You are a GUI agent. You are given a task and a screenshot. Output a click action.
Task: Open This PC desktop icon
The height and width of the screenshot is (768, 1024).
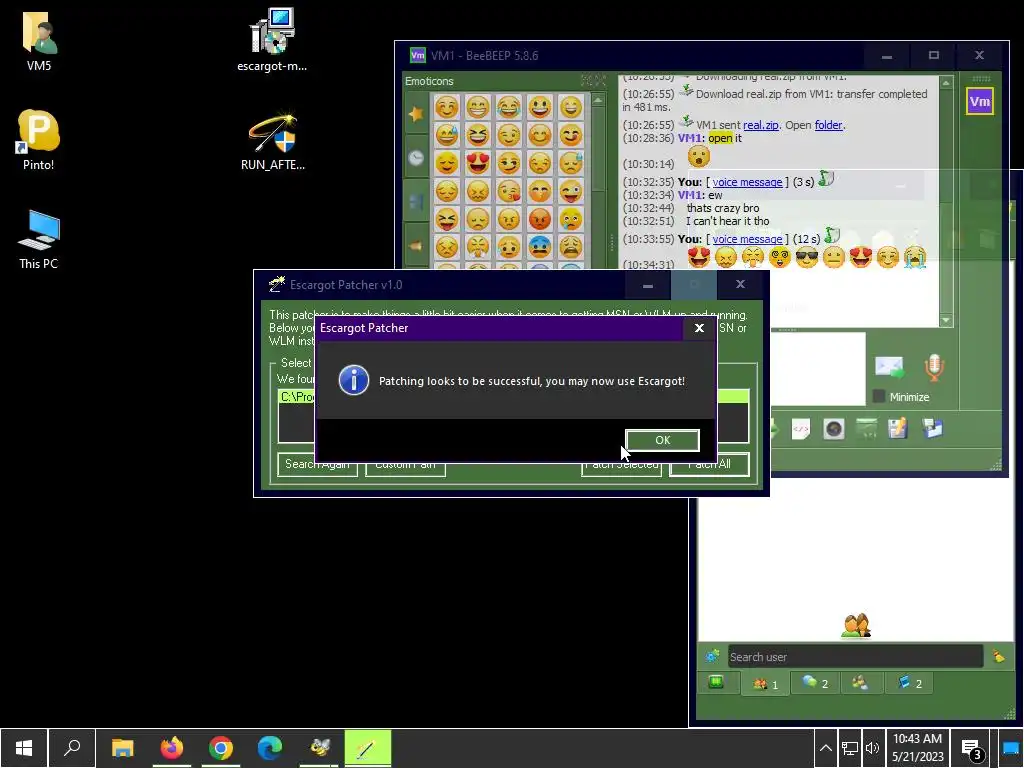[x=39, y=240]
